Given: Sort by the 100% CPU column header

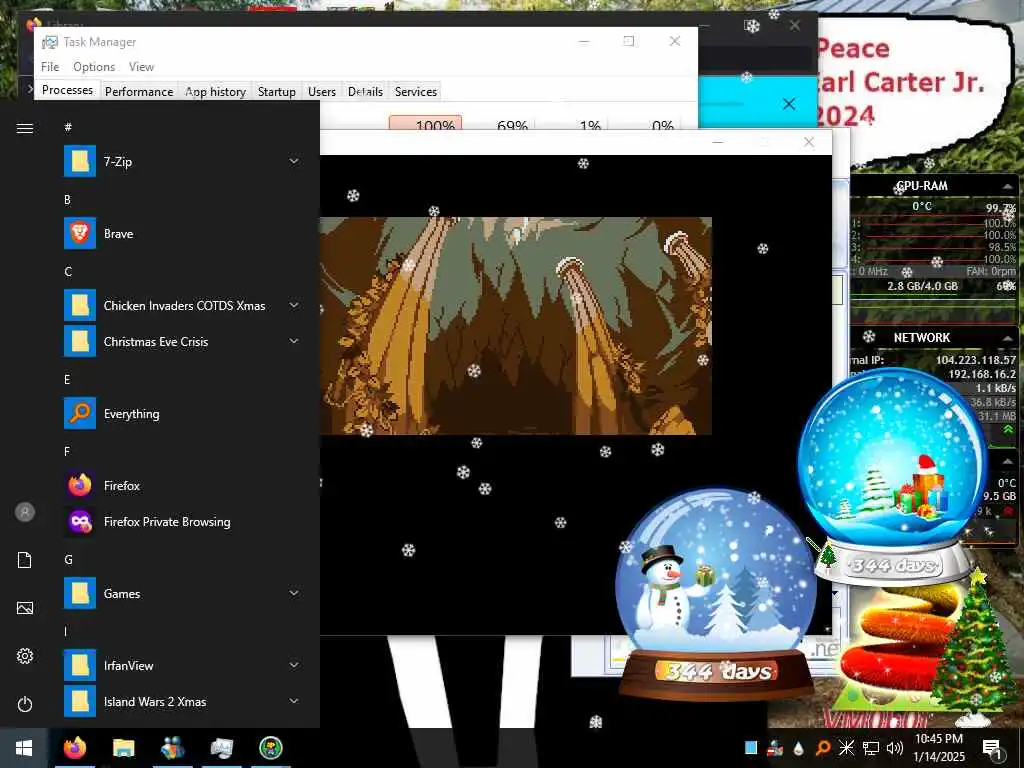Looking at the screenshot, I should pos(425,124).
